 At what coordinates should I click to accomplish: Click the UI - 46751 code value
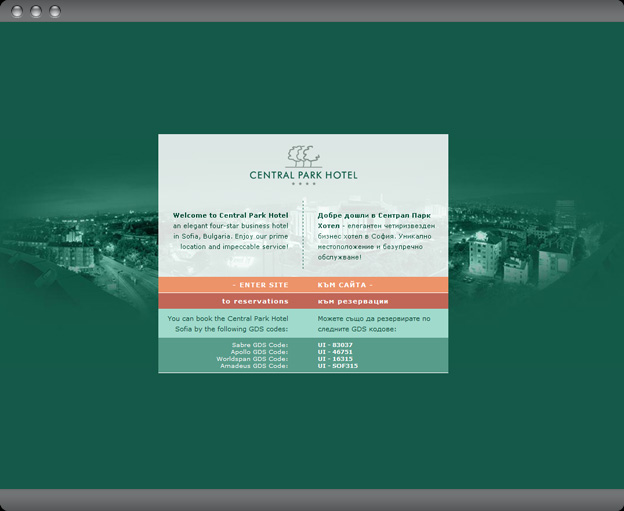(335, 352)
